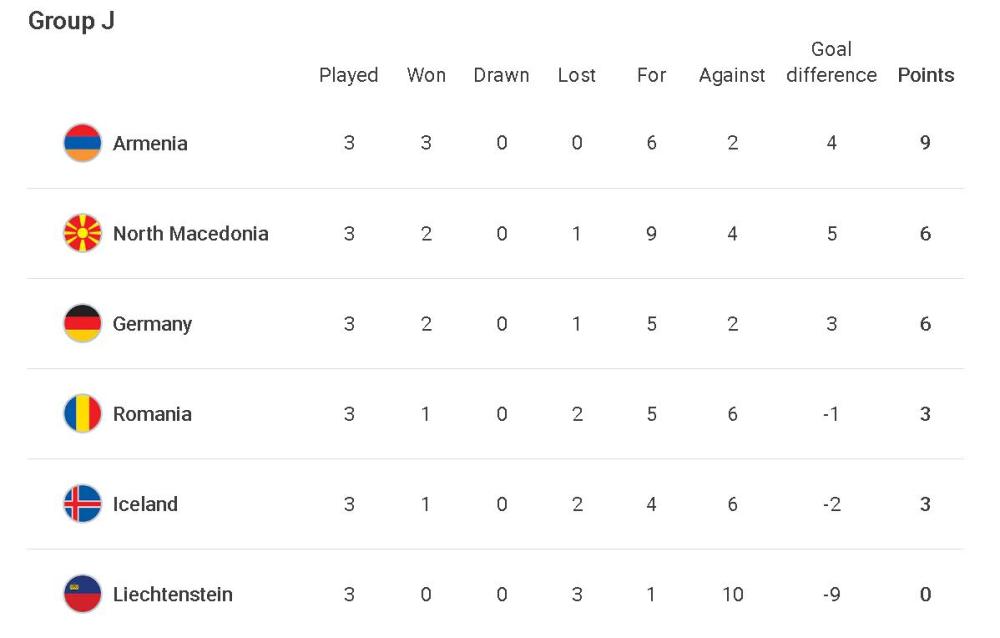Click the Against column header
The width and height of the screenshot is (1000, 638).
[x=732, y=75]
